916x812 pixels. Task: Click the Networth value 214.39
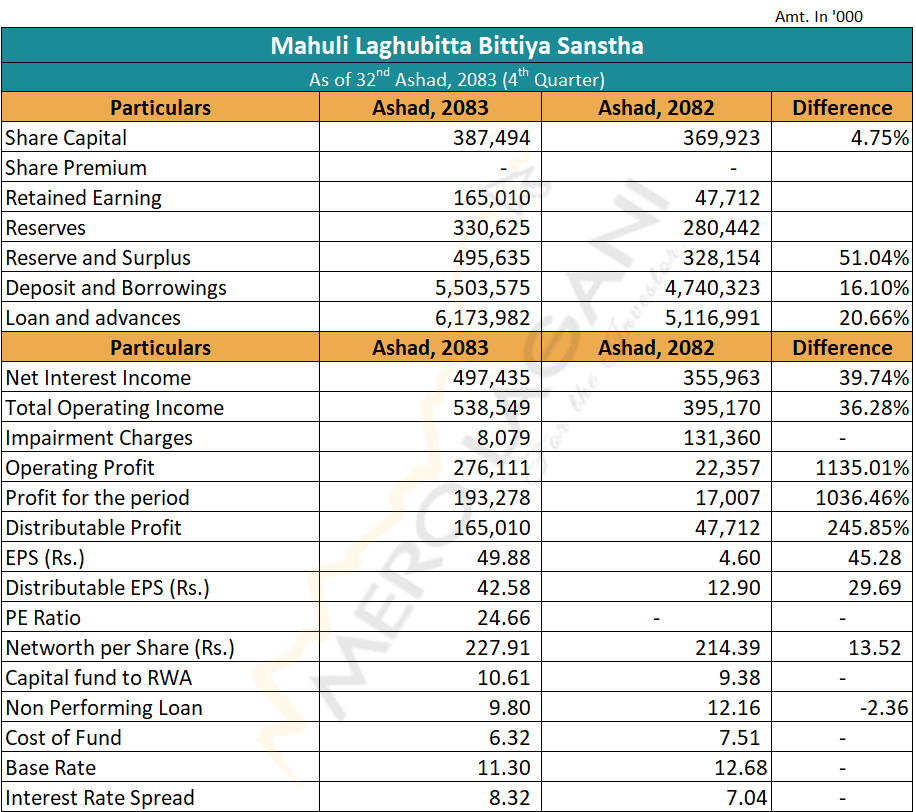click(727, 648)
